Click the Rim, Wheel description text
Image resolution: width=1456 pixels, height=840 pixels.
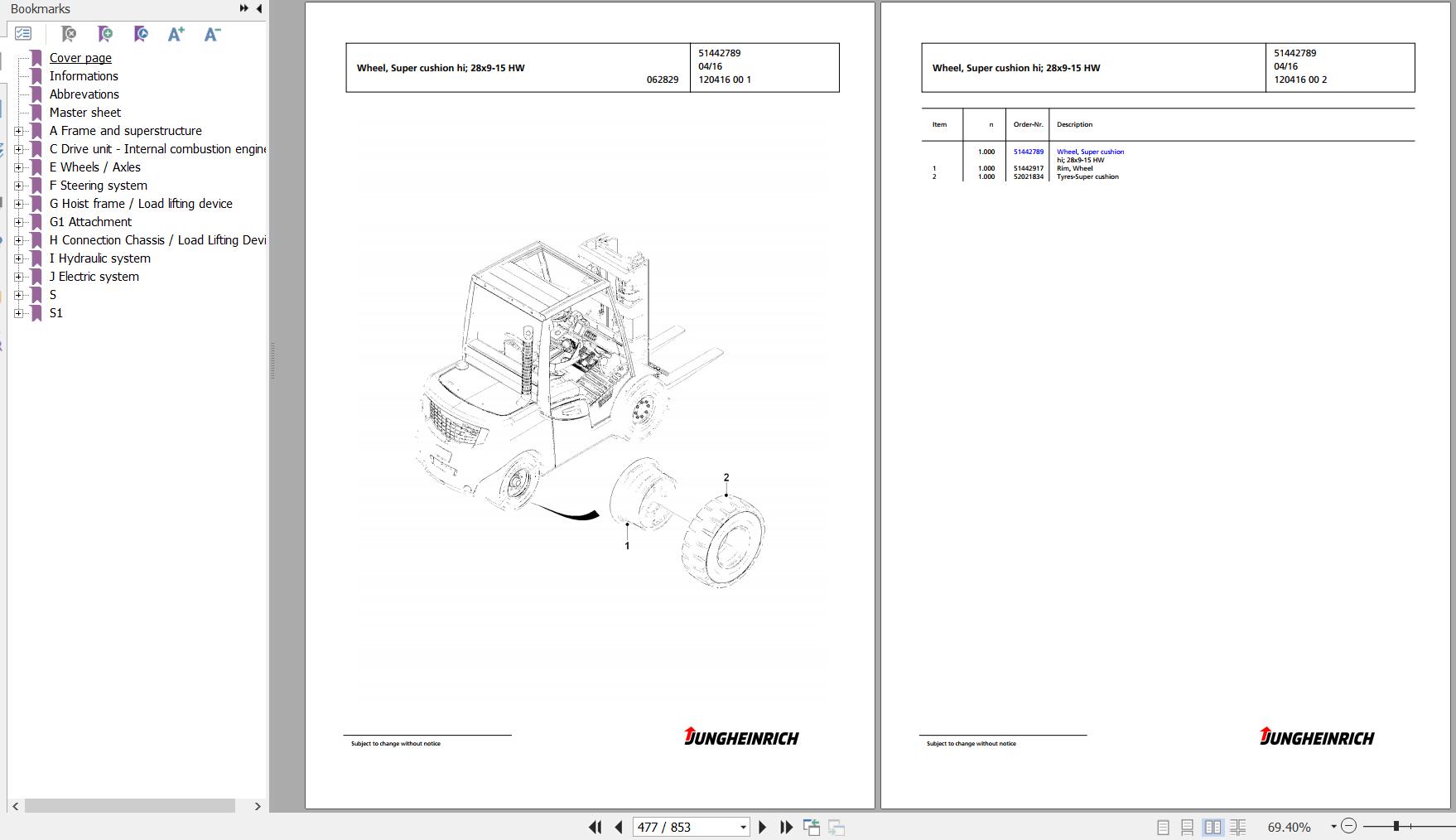point(1075,168)
